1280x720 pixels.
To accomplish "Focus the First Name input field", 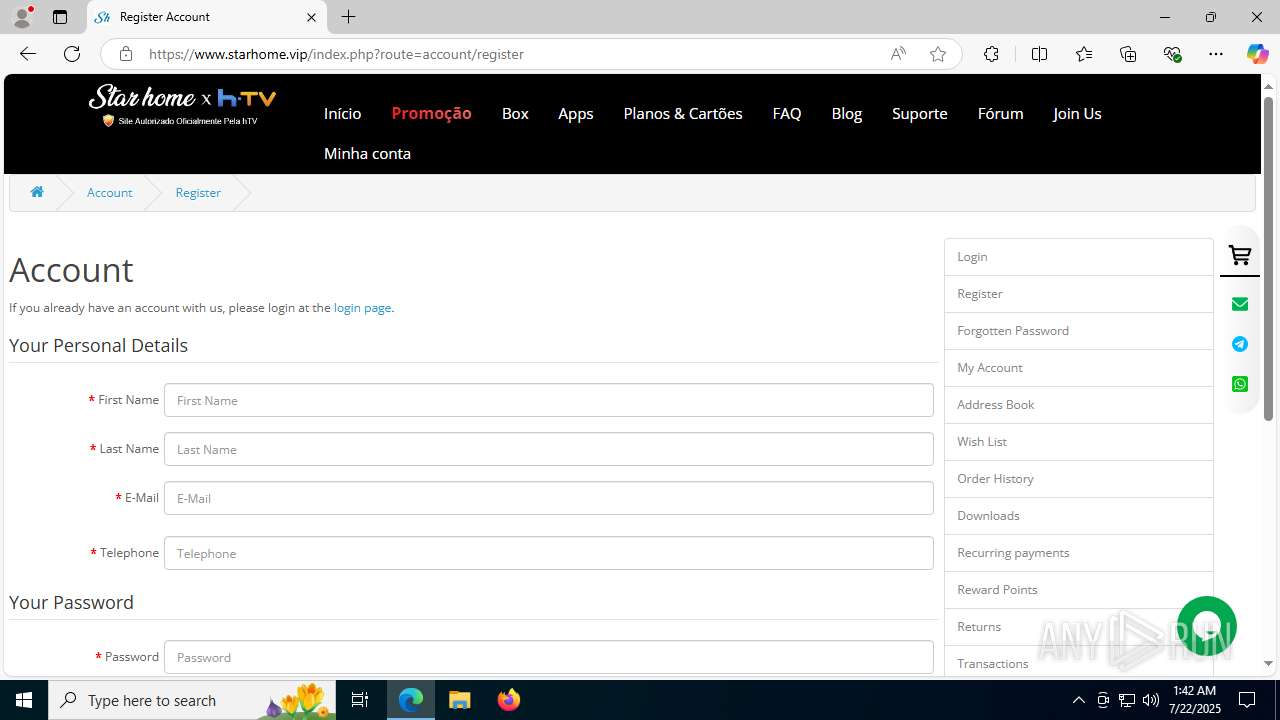I will click(549, 400).
